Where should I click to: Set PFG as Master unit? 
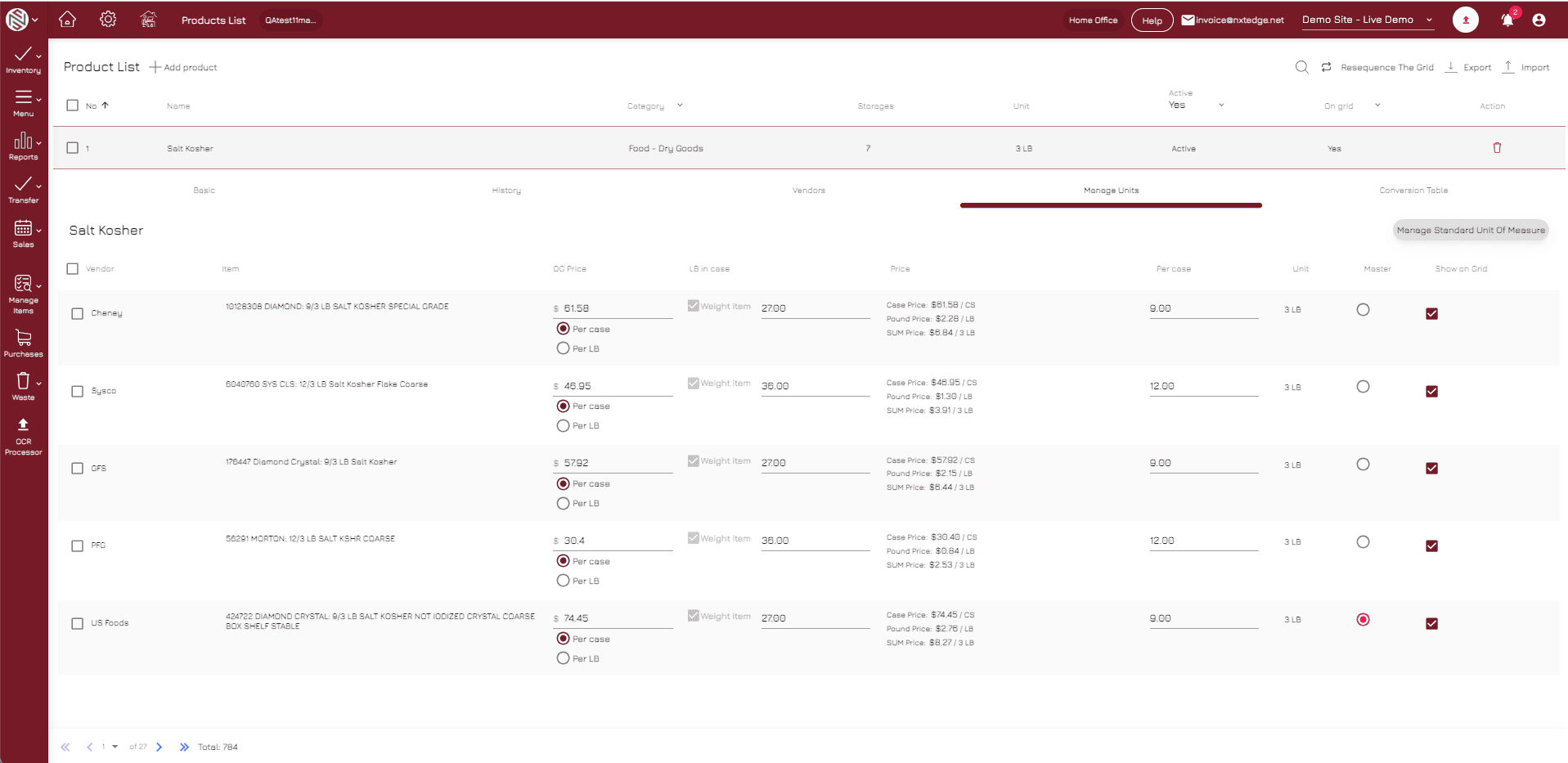pos(1363,541)
